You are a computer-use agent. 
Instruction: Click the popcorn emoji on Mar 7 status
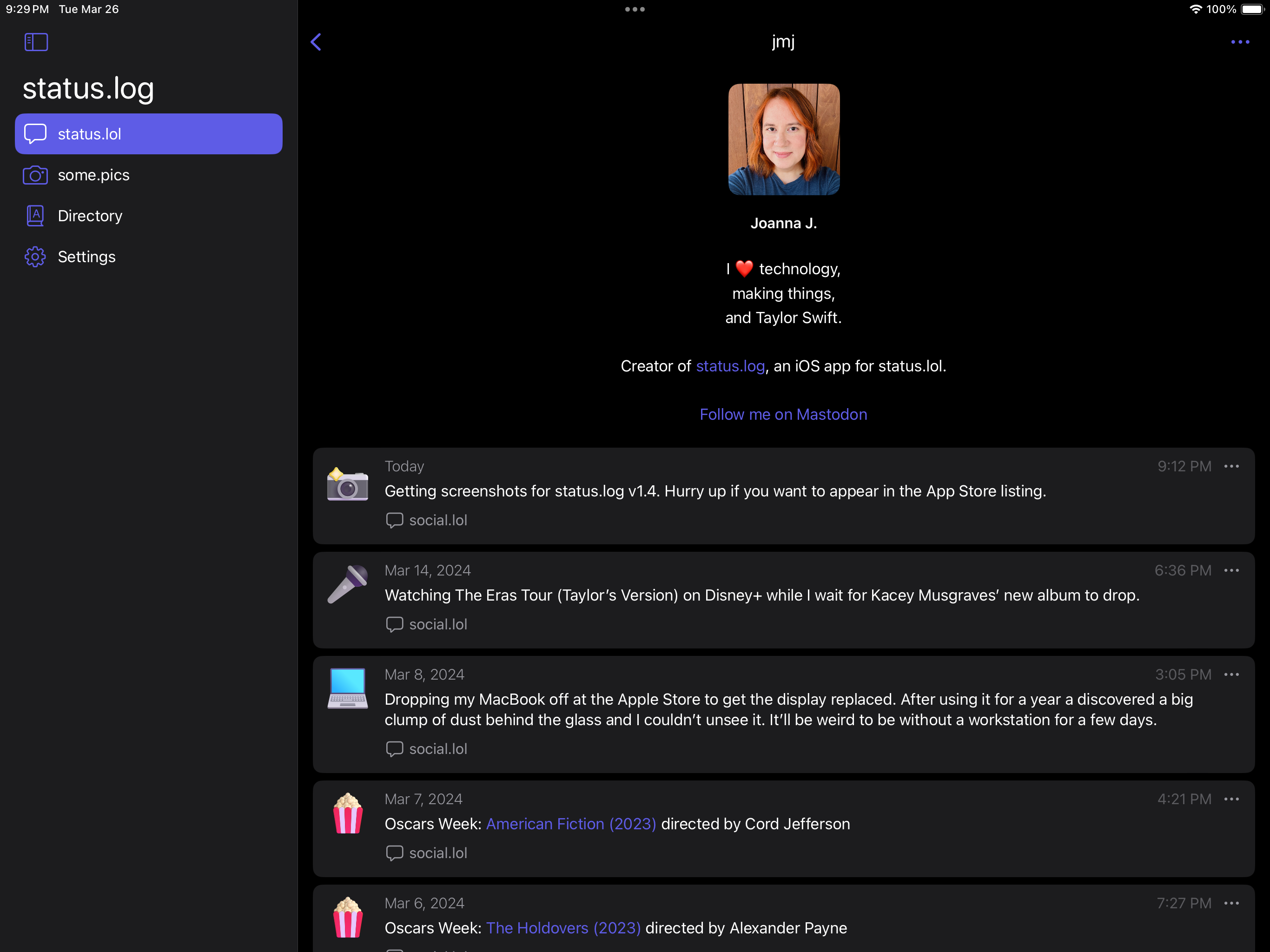[347, 813]
